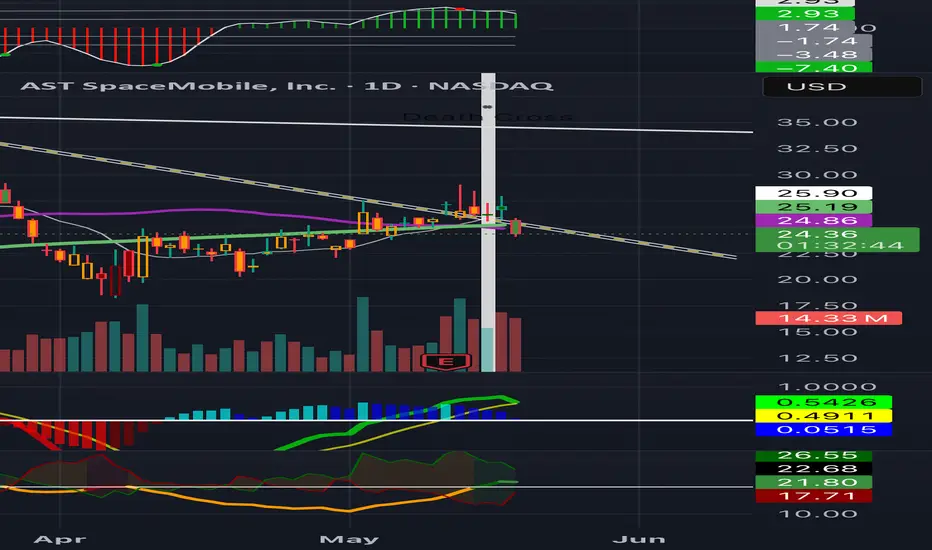Viewport: 932px width, 550px height.
Task: Click the tallest teal volume bar in April
Action: (x=143, y=338)
